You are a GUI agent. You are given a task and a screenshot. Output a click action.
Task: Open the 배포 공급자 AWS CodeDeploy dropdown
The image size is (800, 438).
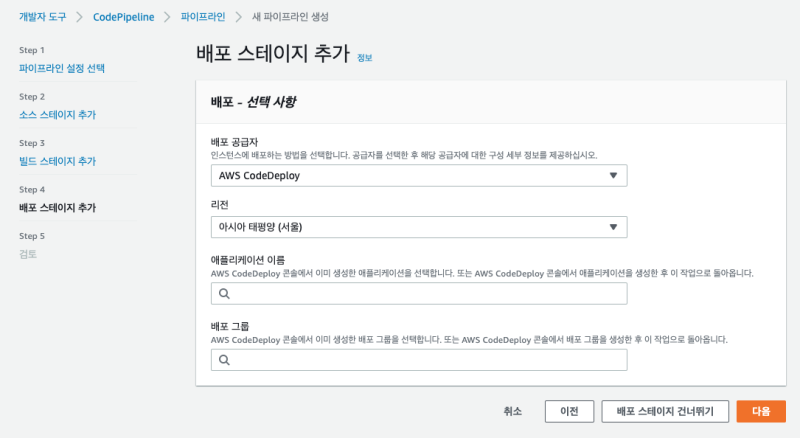[x=419, y=176]
